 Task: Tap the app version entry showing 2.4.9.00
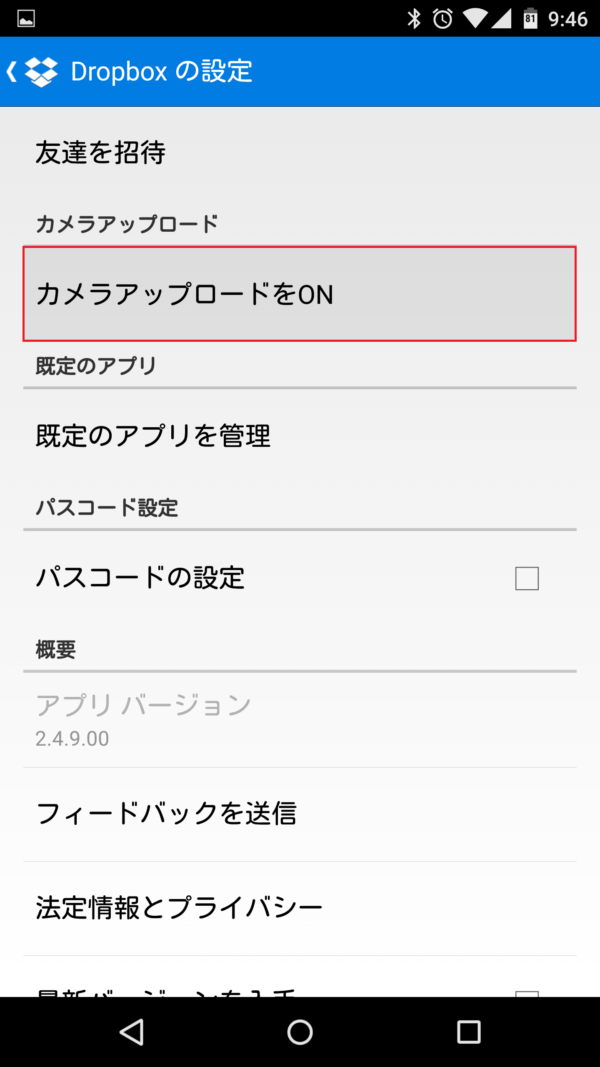[x=300, y=721]
